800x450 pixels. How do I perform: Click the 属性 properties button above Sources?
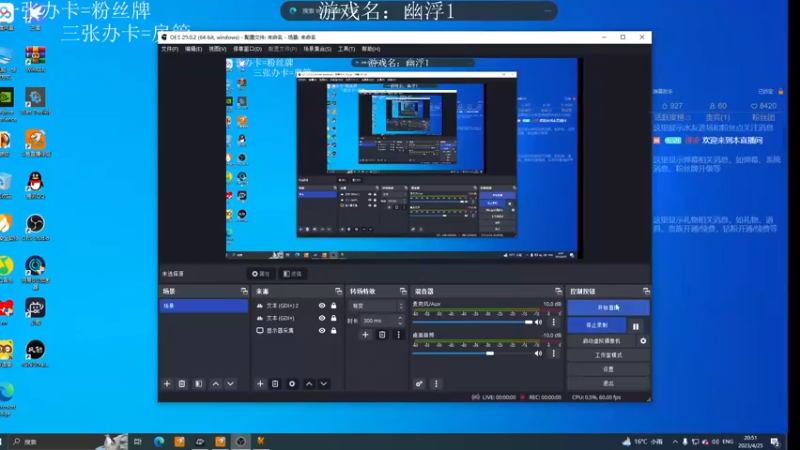tap(261, 274)
